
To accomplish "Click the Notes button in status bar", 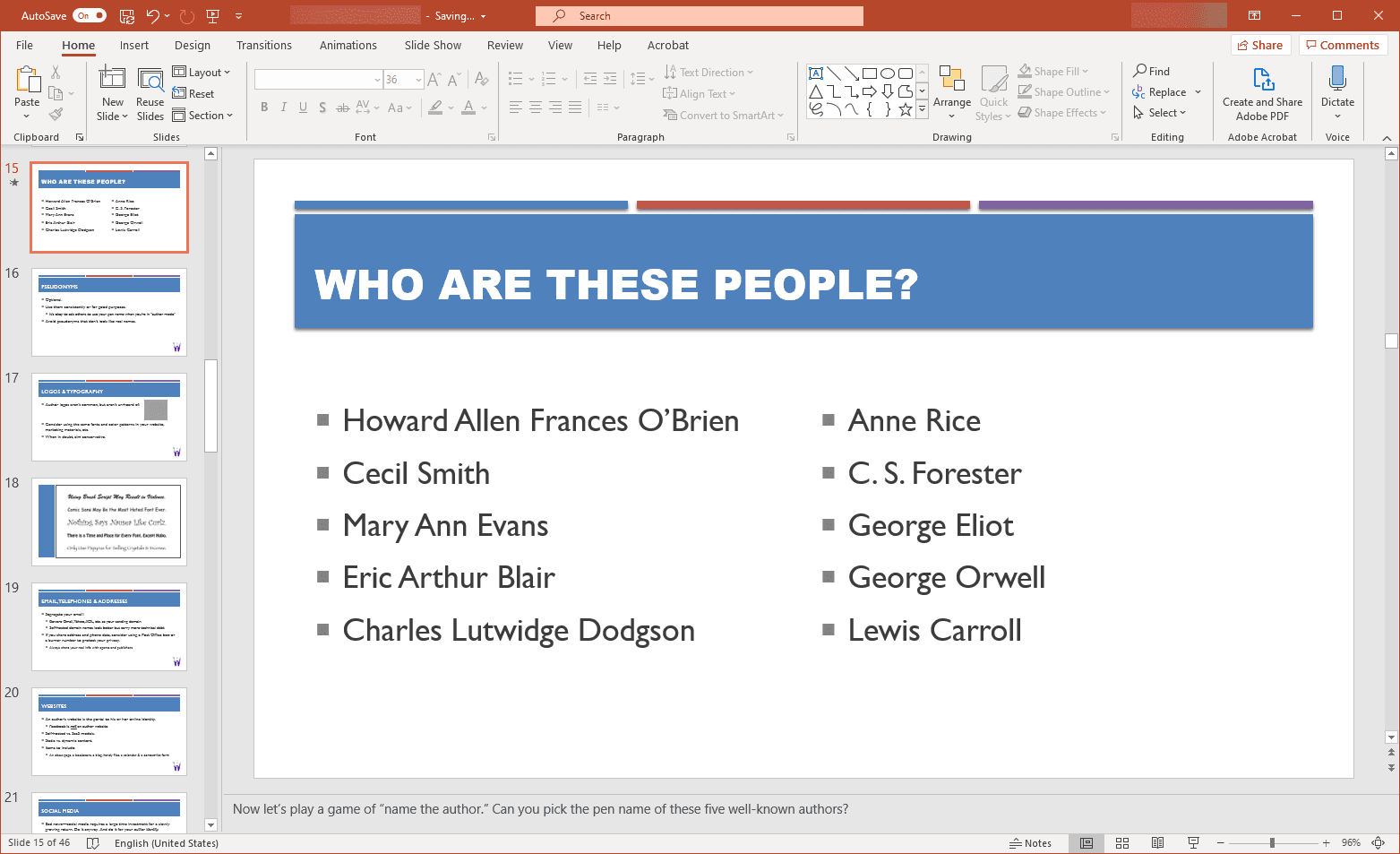I will click(1030, 843).
